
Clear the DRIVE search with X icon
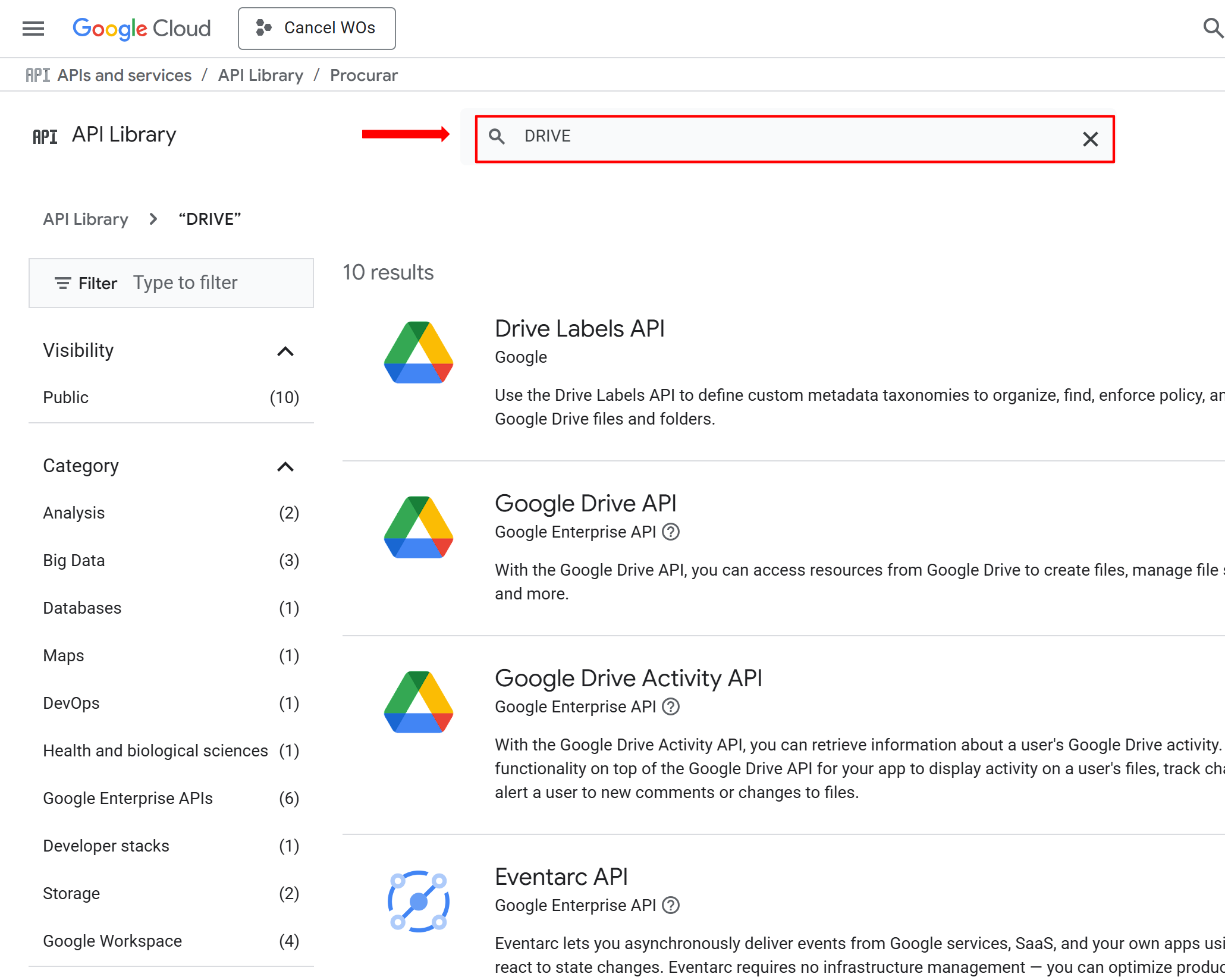(1090, 139)
